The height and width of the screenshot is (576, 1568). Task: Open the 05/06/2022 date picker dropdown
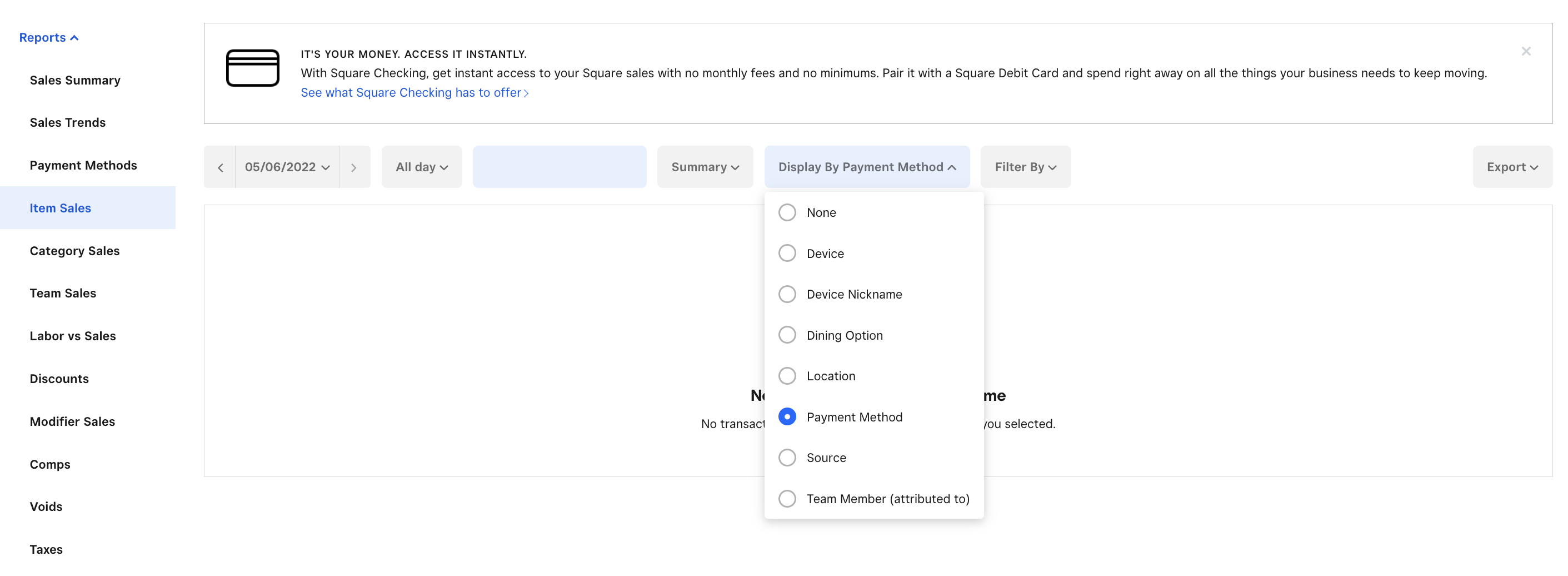pyautogui.click(x=287, y=167)
